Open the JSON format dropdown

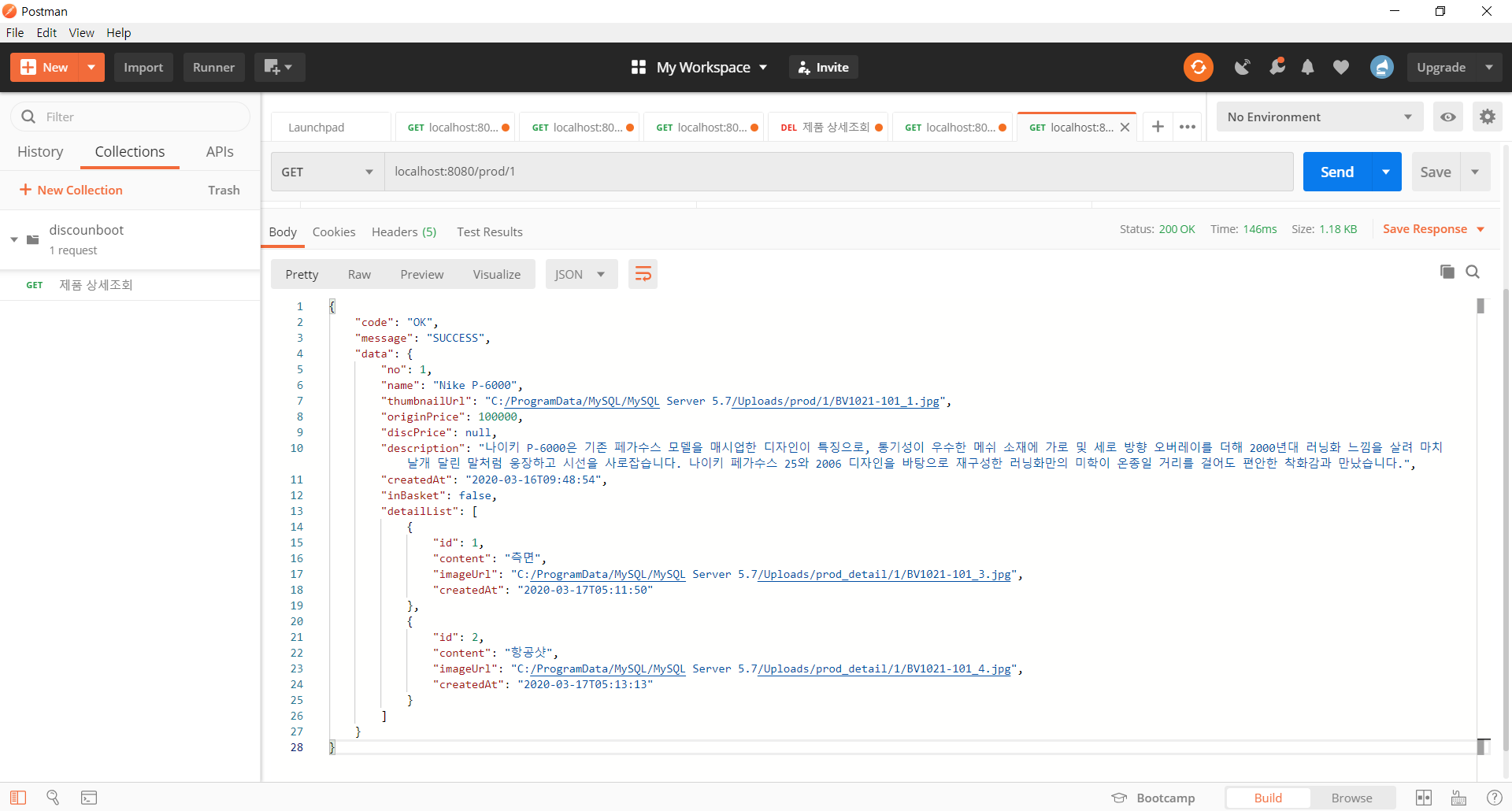(581, 274)
